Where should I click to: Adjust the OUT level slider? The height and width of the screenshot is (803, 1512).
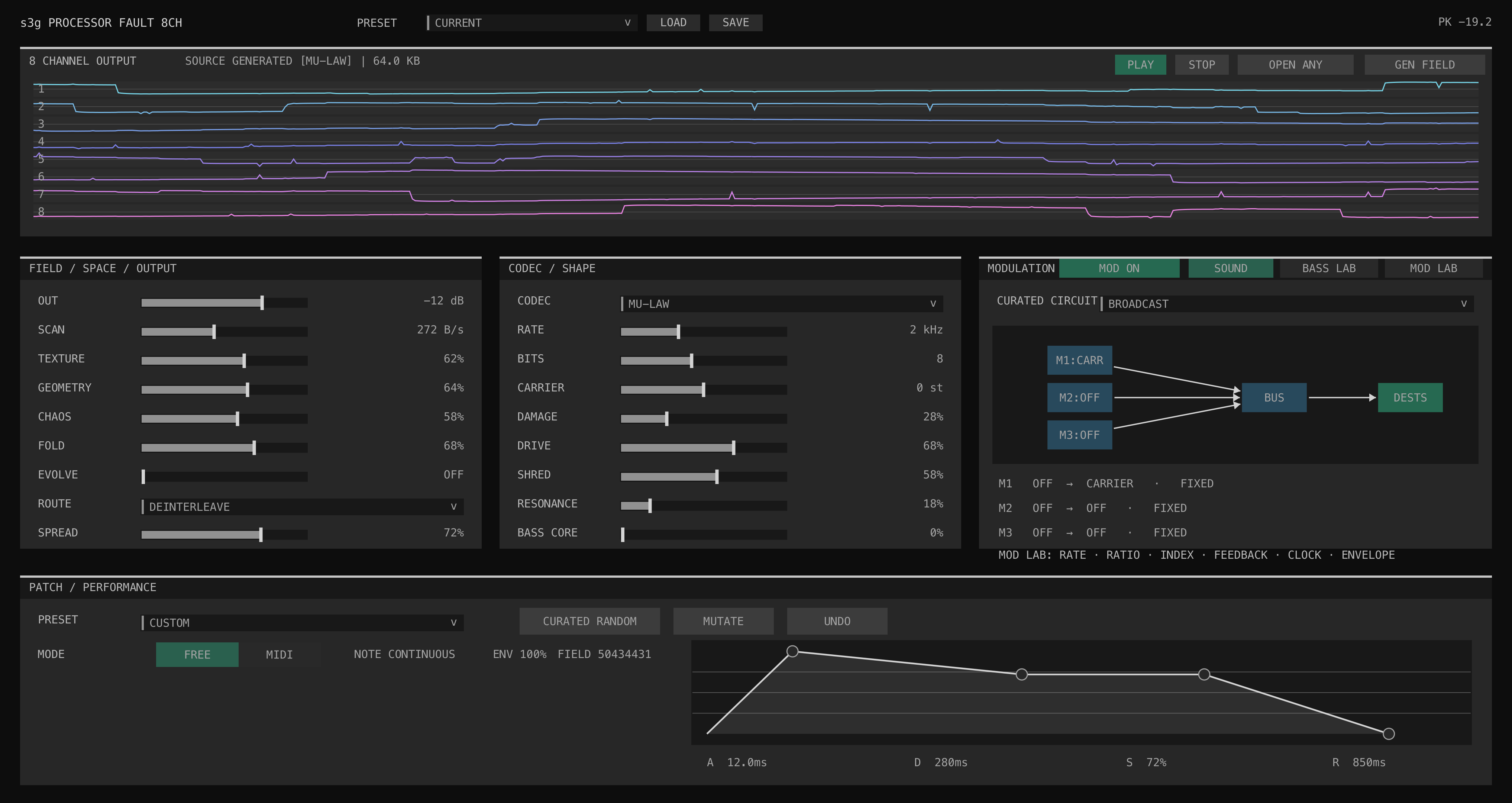(x=224, y=302)
